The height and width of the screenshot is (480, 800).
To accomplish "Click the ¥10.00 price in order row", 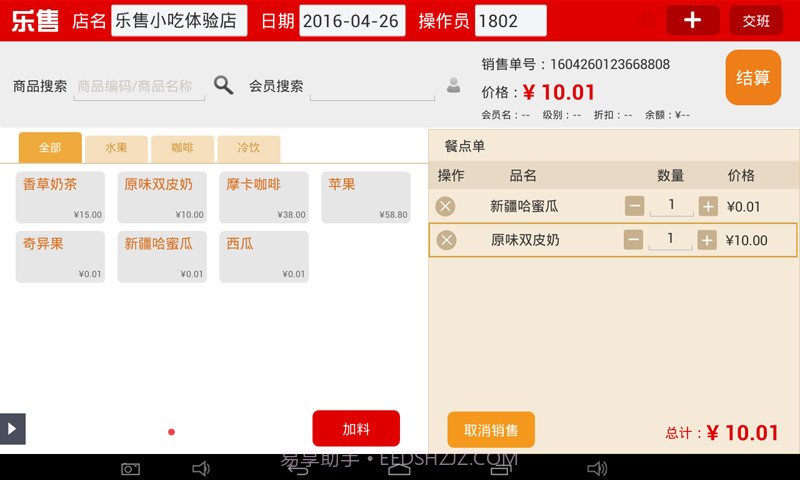I will point(746,240).
